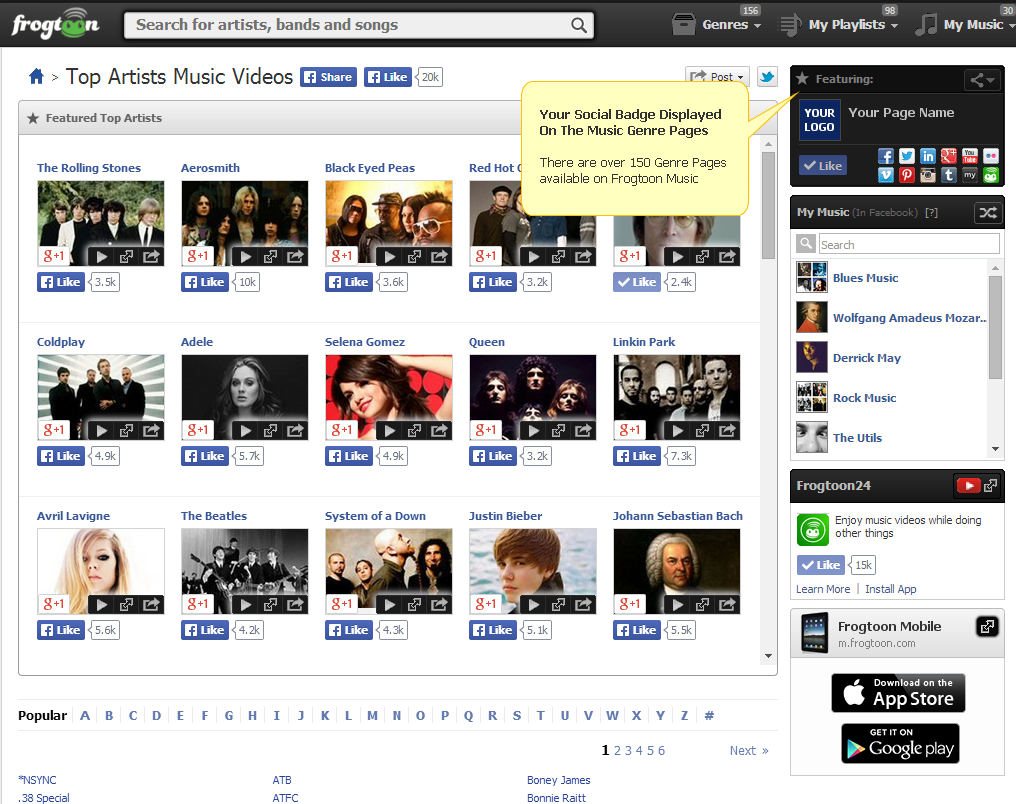This screenshot has width=1016, height=804.
Task: Share the Queen video using share icon
Action: pos(584,430)
